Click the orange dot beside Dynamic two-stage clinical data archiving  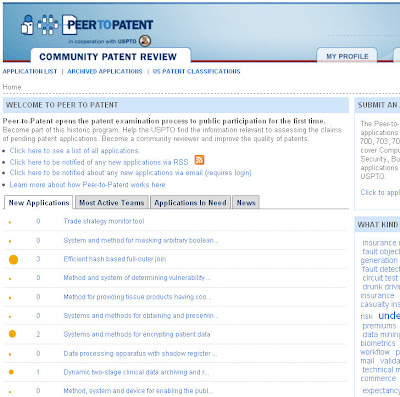pyautogui.click(x=11, y=372)
